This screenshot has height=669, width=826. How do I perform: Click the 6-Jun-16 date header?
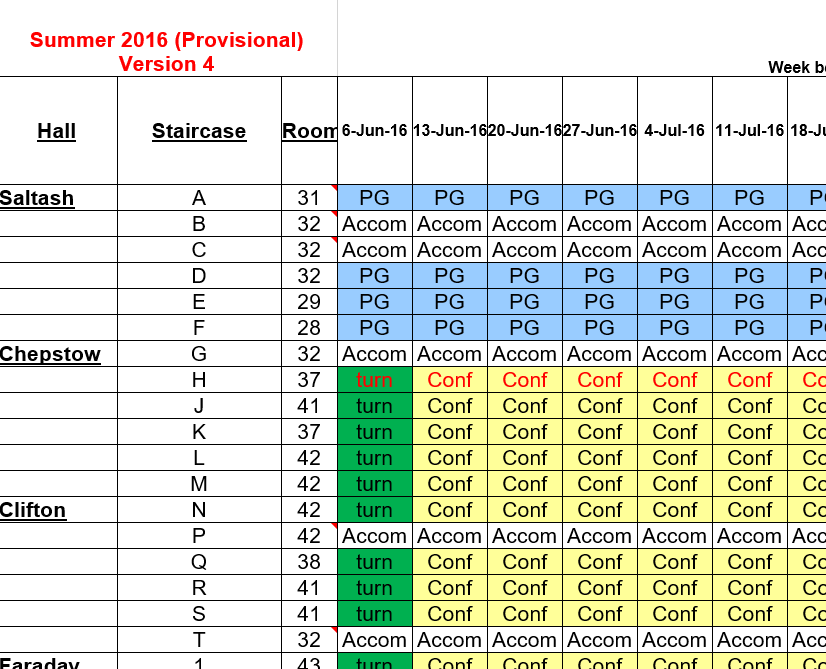click(375, 131)
